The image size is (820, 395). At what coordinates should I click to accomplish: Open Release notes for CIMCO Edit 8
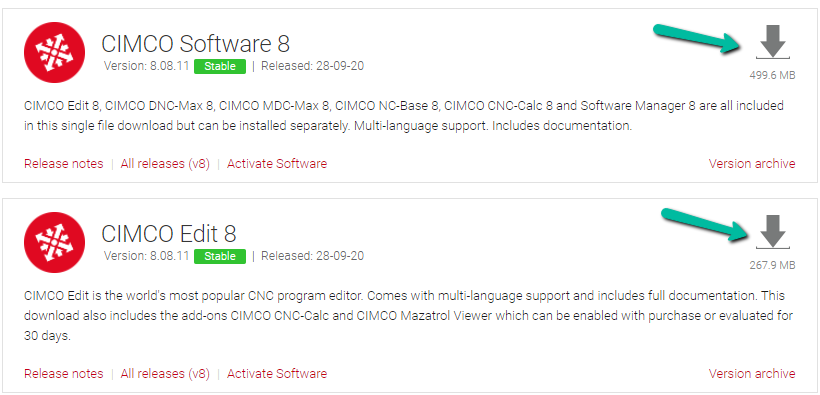tap(64, 374)
